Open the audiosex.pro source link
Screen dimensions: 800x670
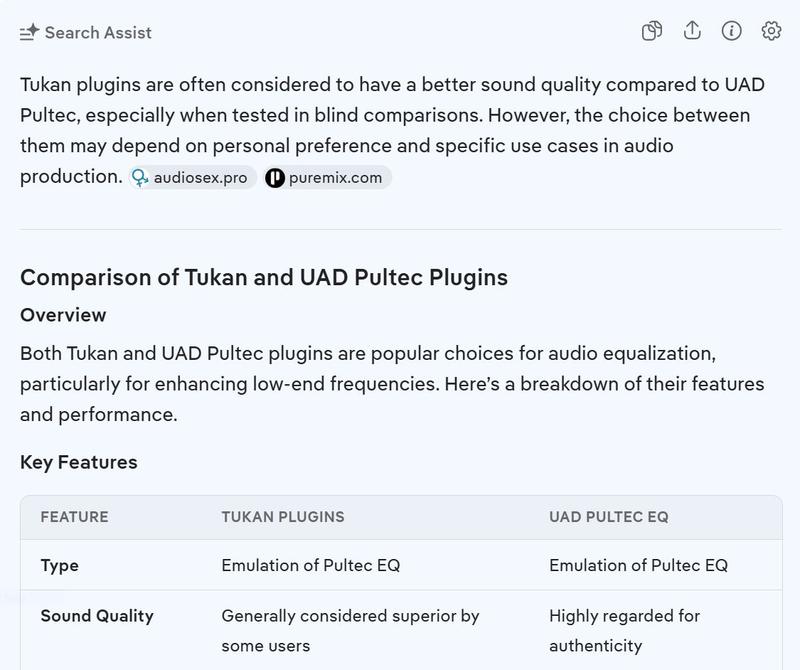tap(200, 178)
